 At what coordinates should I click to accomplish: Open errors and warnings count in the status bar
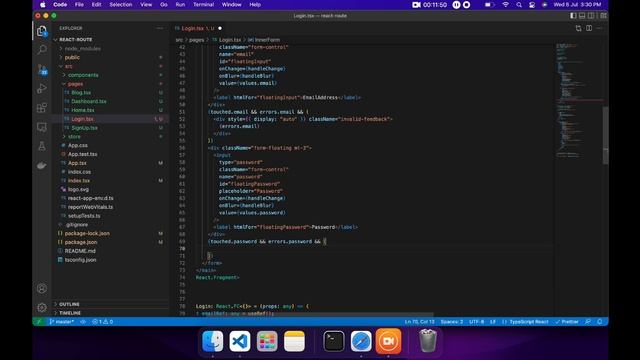coord(103,322)
